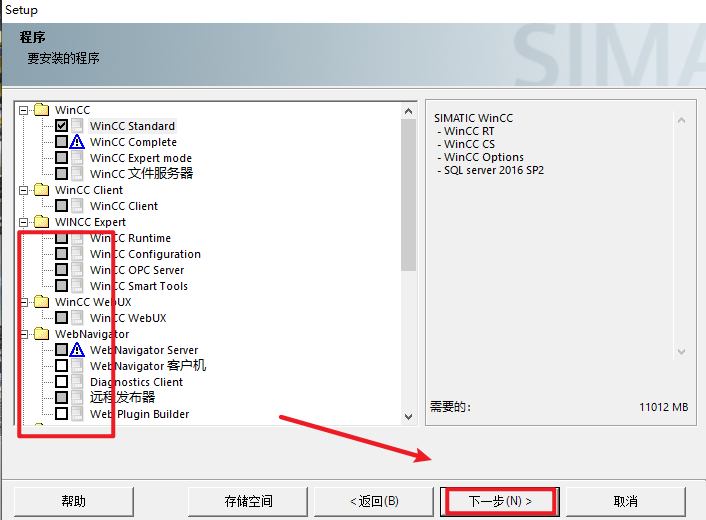Click the WinCC folder icon

41,110
